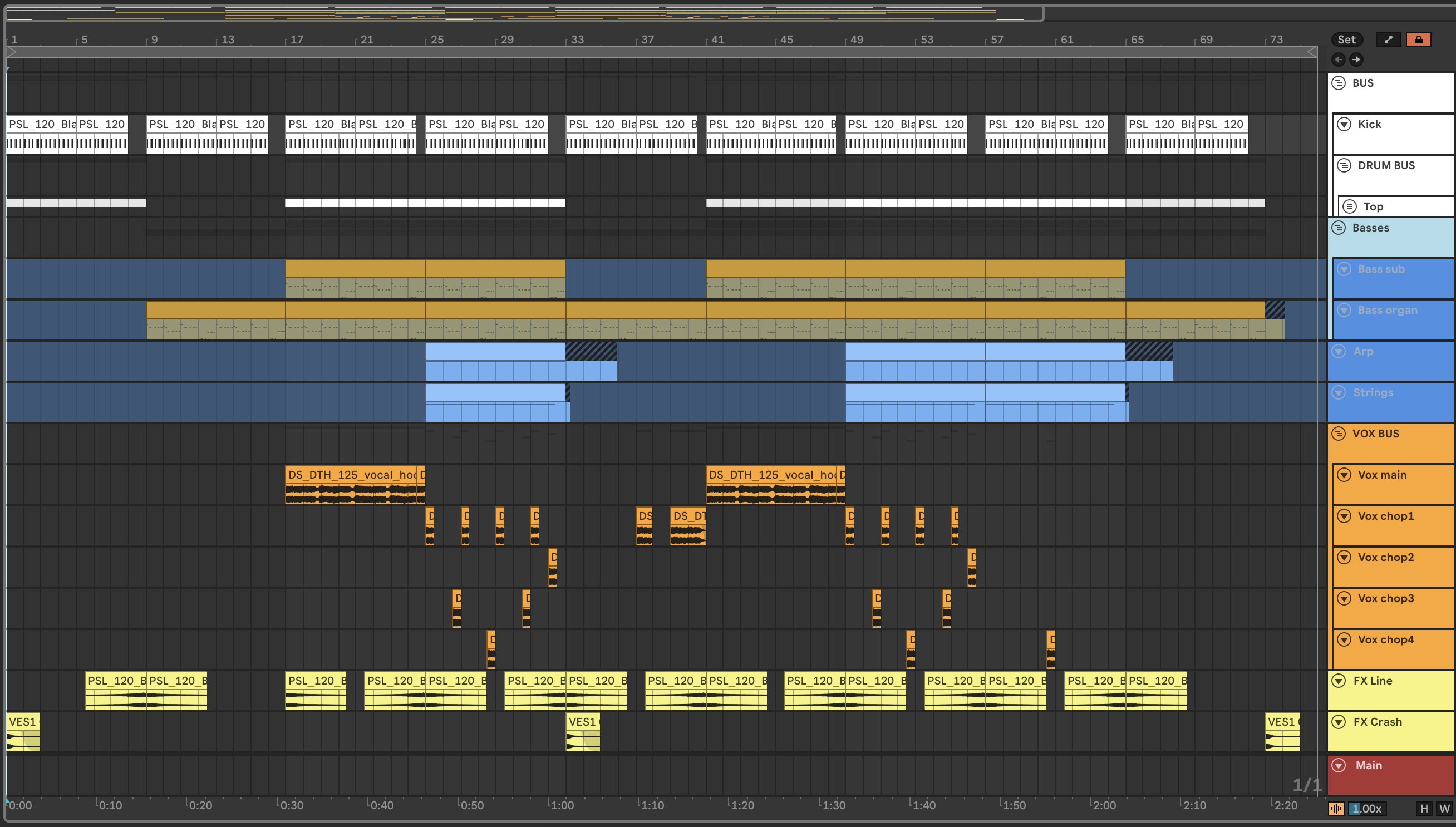Click the orange waveform zoom icon
1456x827 pixels.
1336,808
